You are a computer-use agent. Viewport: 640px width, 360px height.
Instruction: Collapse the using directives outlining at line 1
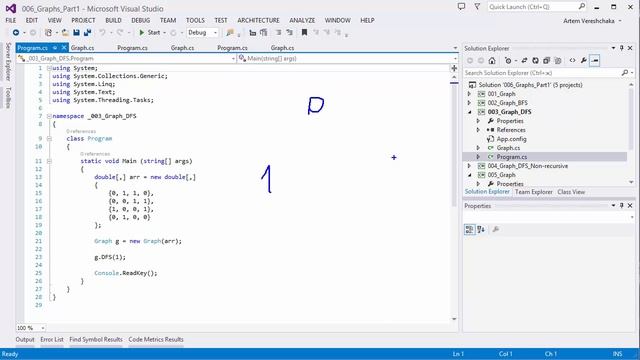tap(49, 68)
